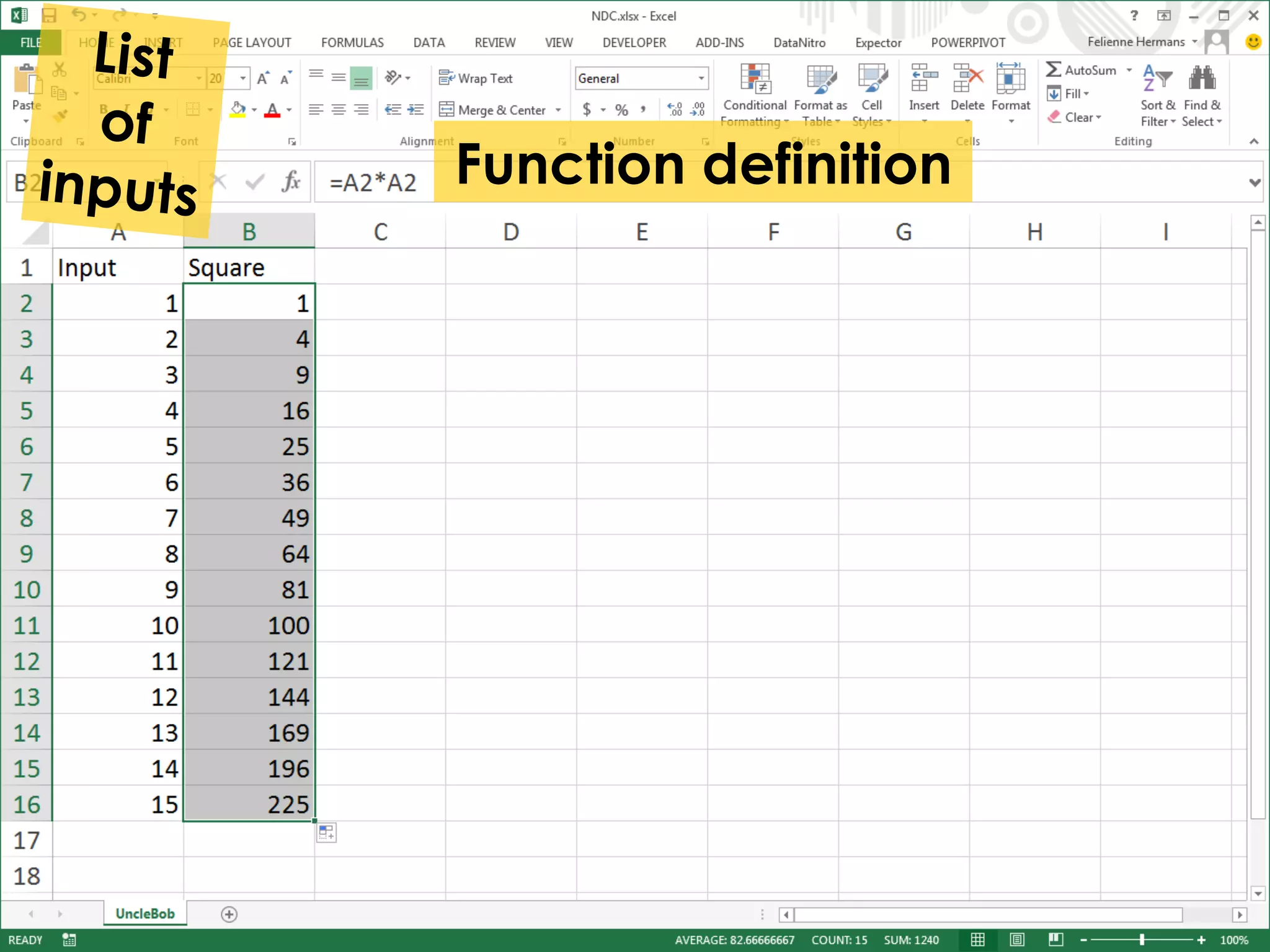Click the Increase Indent icon

coord(415,110)
